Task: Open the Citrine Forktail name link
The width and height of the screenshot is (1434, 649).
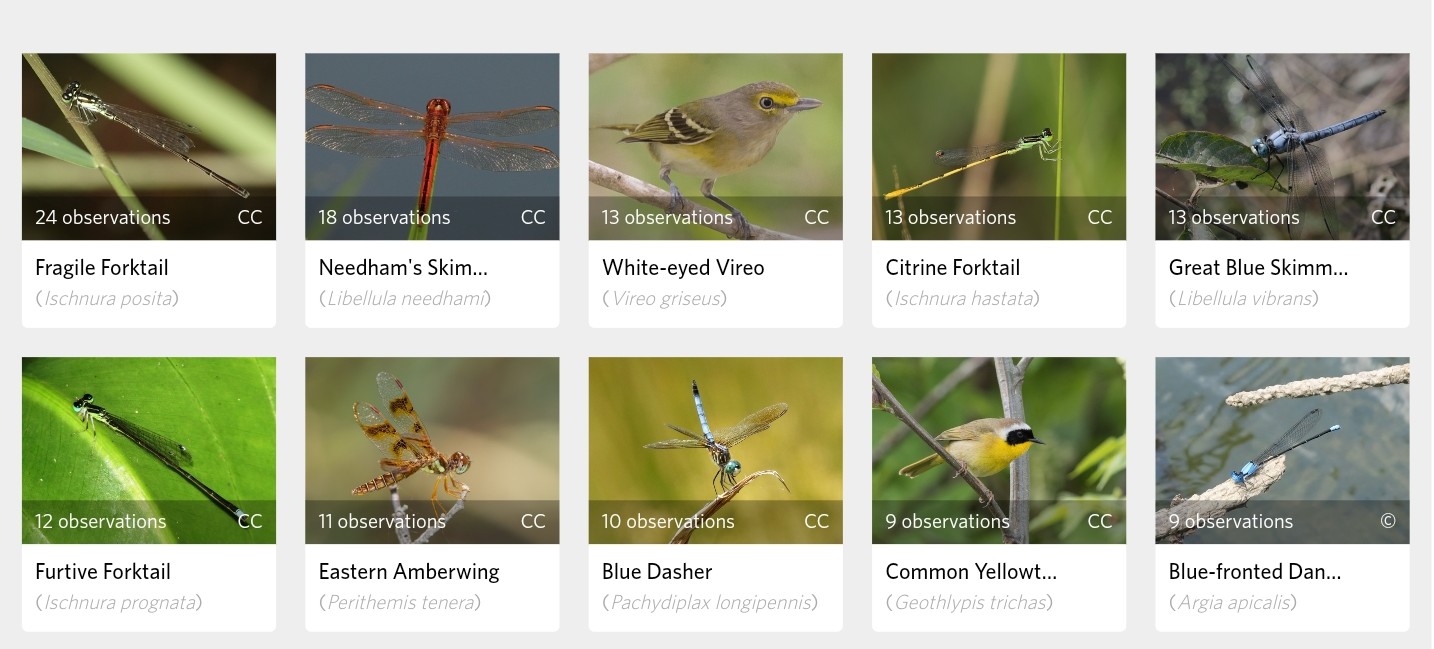Action: click(953, 268)
